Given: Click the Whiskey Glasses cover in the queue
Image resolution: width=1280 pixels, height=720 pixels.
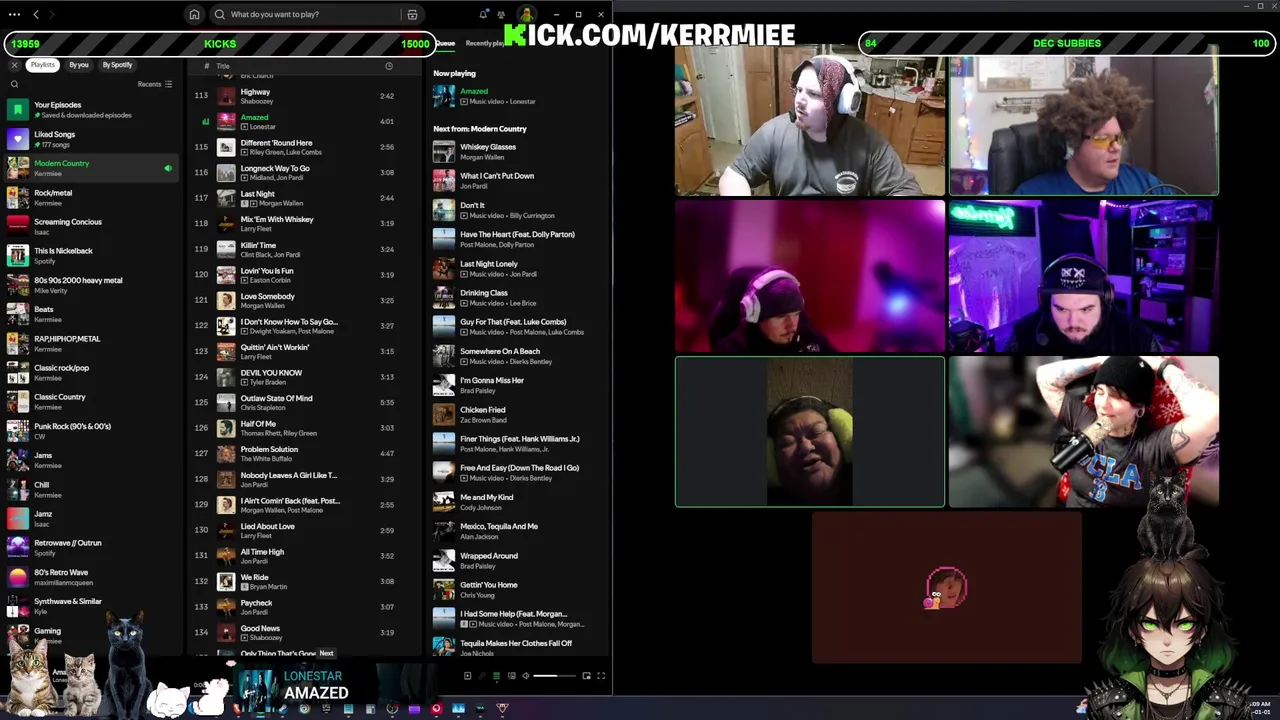Looking at the screenshot, I should (444, 151).
